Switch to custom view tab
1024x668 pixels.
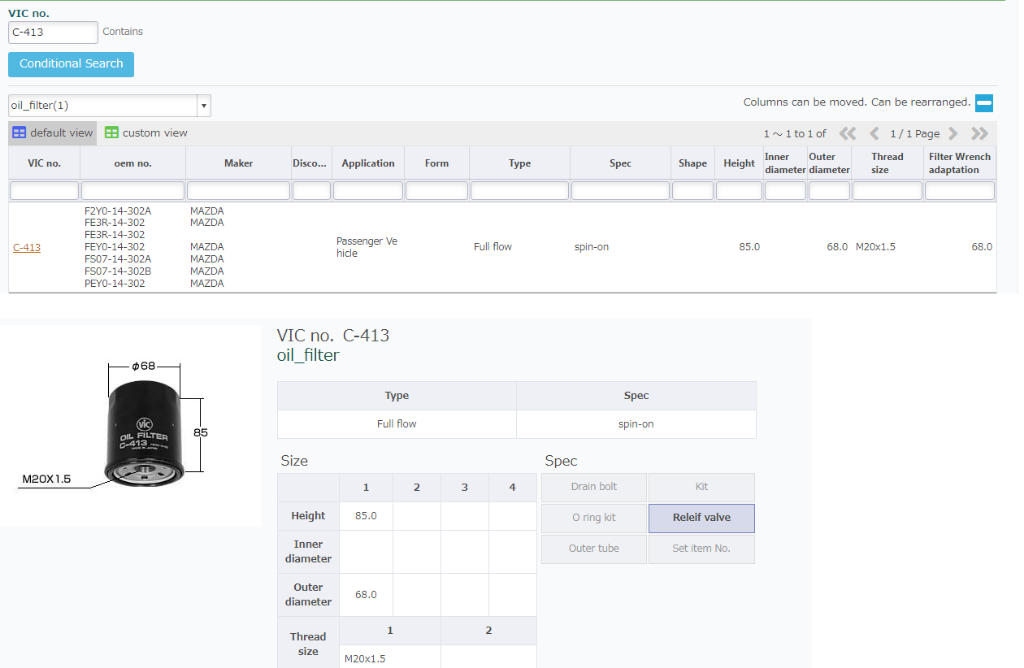click(x=146, y=133)
